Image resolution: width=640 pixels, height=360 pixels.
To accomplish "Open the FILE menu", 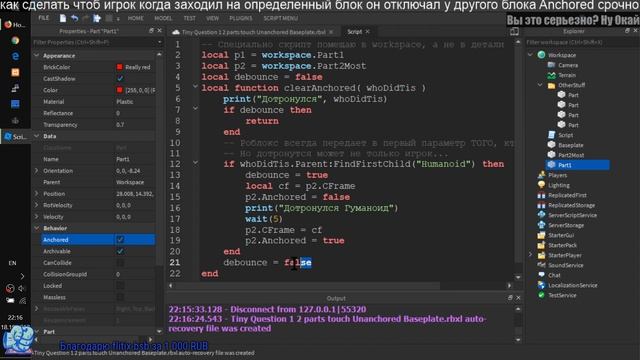I will [x=44, y=18].
